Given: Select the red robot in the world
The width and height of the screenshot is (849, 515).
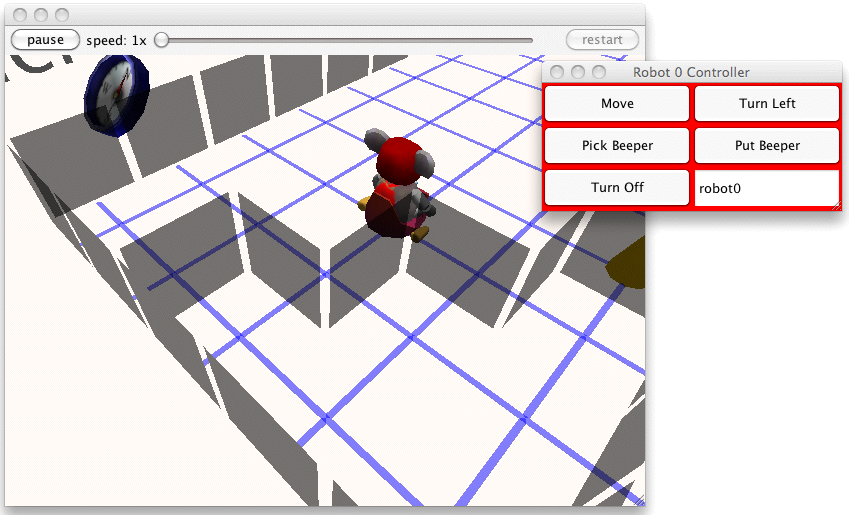Looking at the screenshot, I should tap(398, 186).
